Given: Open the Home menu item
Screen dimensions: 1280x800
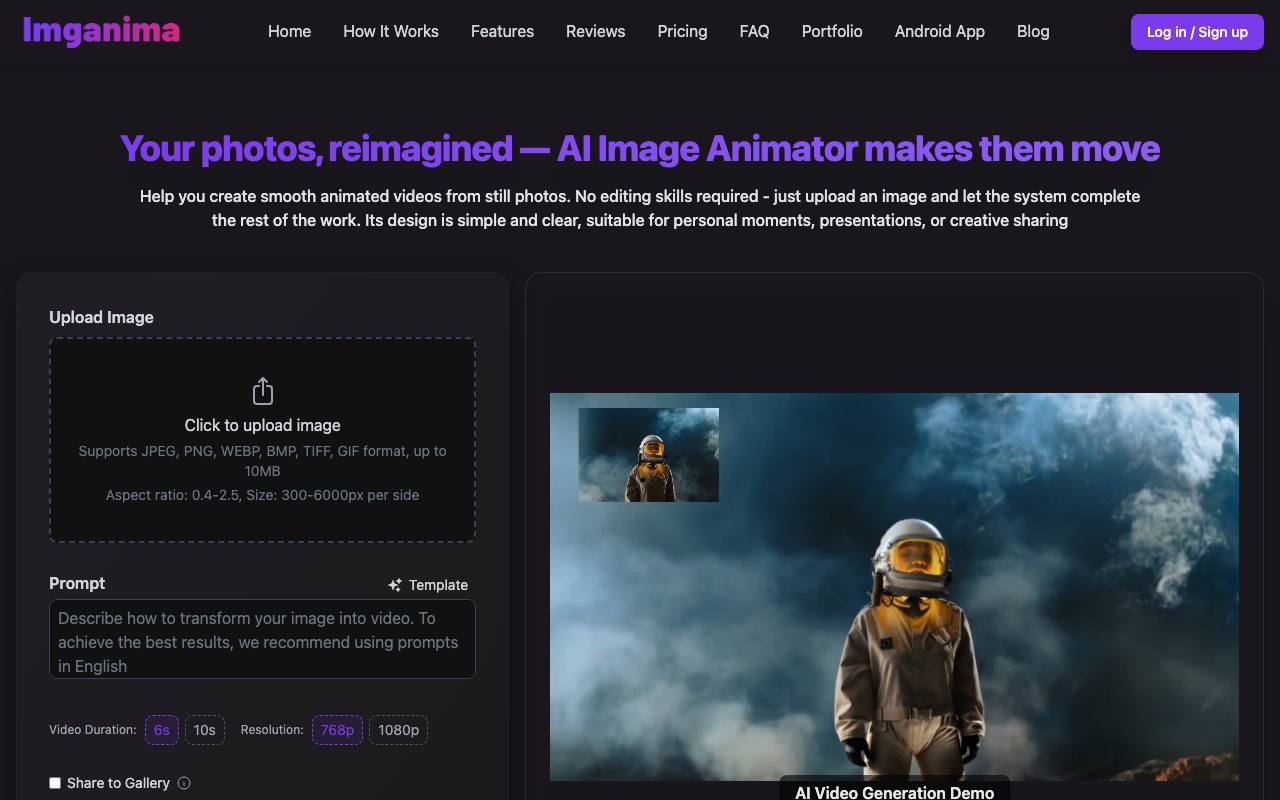Looking at the screenshot, I should (x=289, y=31).
